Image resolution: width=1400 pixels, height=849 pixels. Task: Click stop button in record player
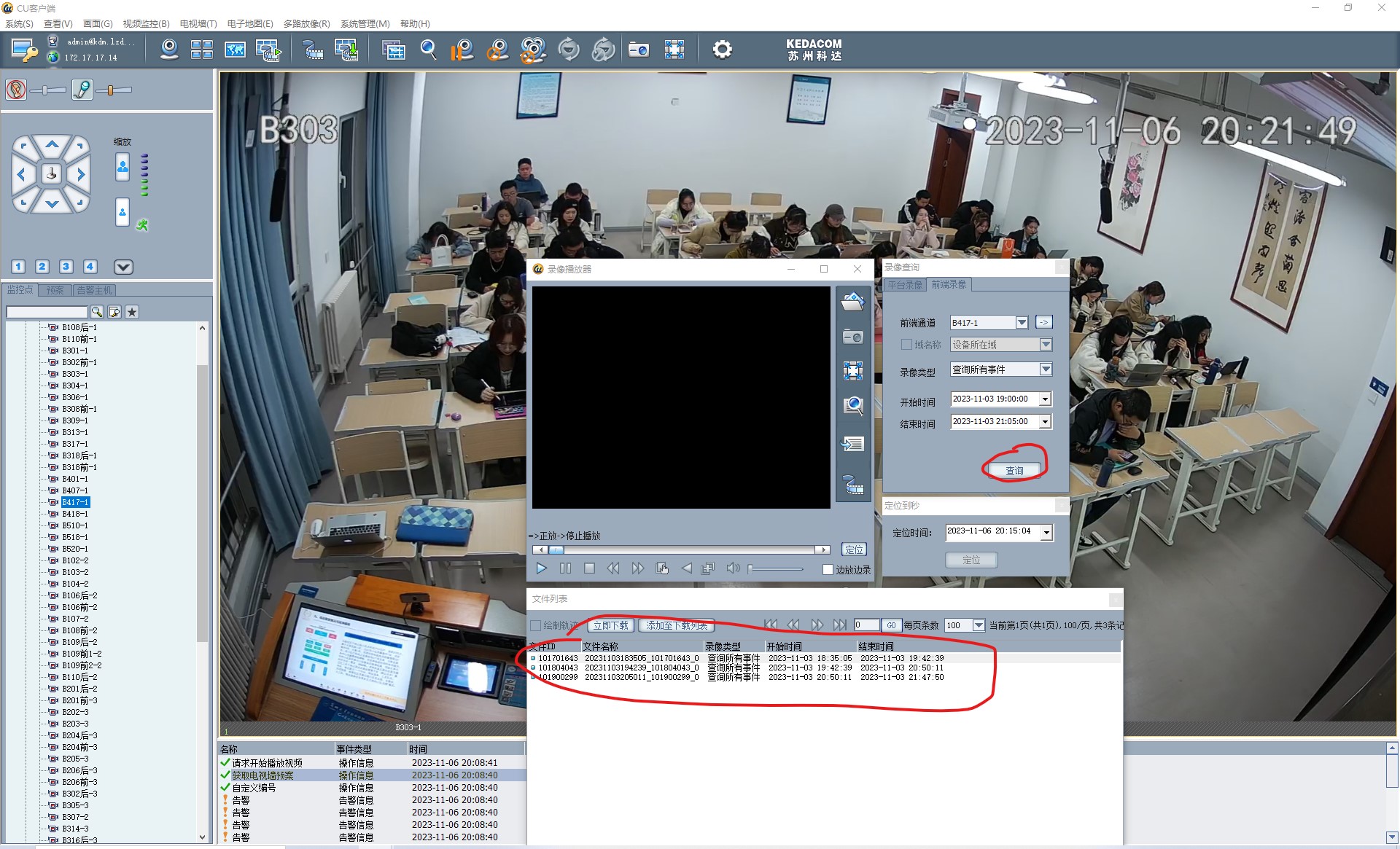click(589, 568)
